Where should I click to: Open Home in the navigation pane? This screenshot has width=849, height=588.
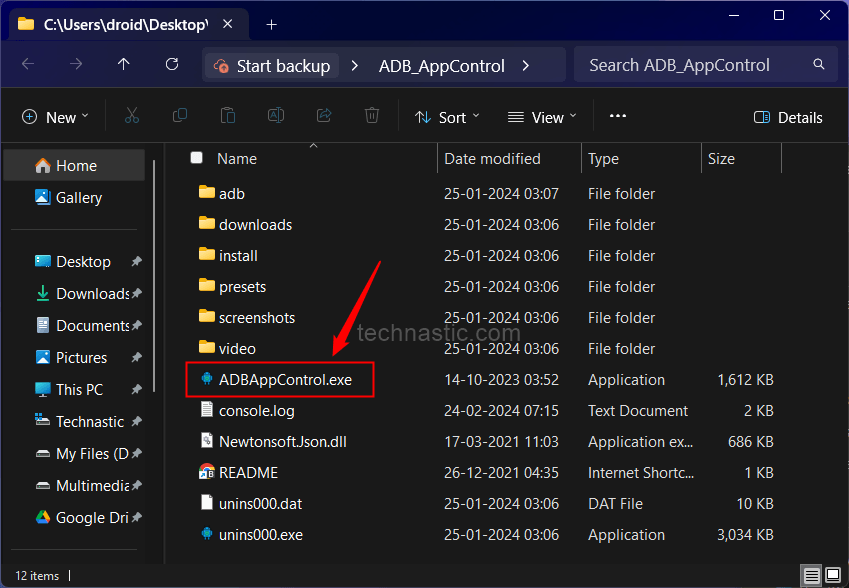[x=74, y=165]
